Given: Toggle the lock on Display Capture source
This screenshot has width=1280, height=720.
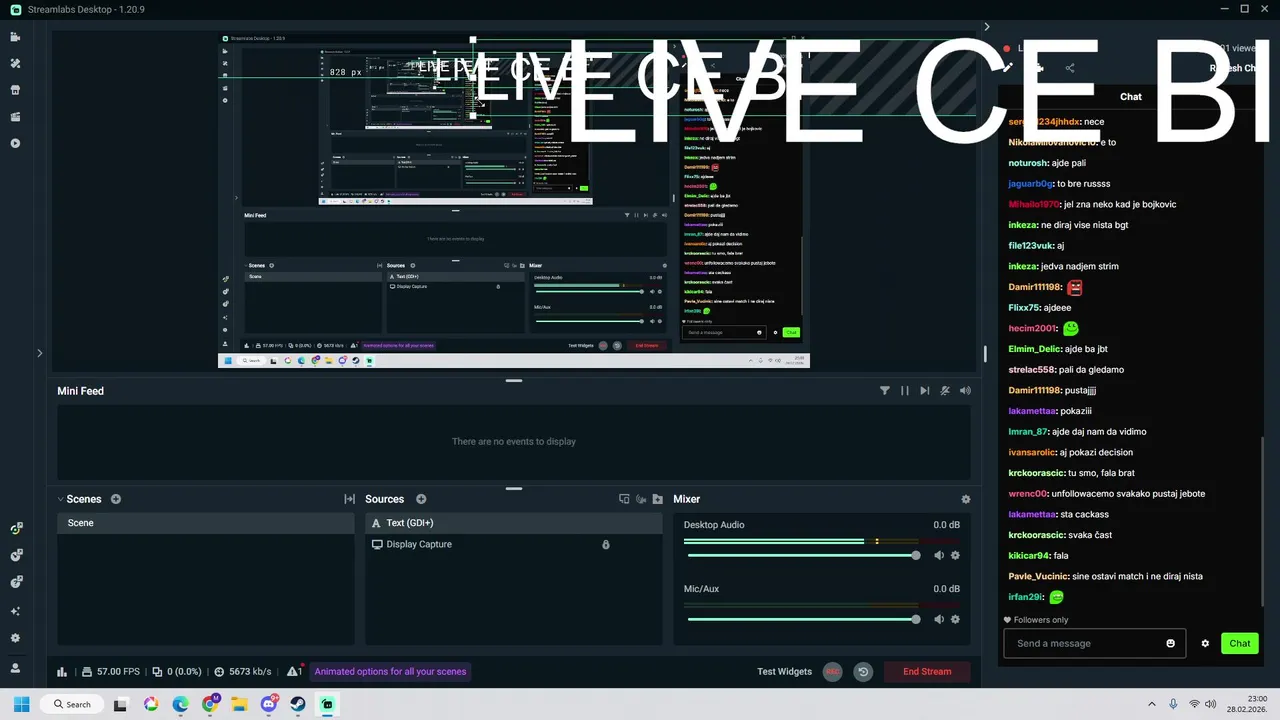Looking at the screenshot, I should point(606,544).
